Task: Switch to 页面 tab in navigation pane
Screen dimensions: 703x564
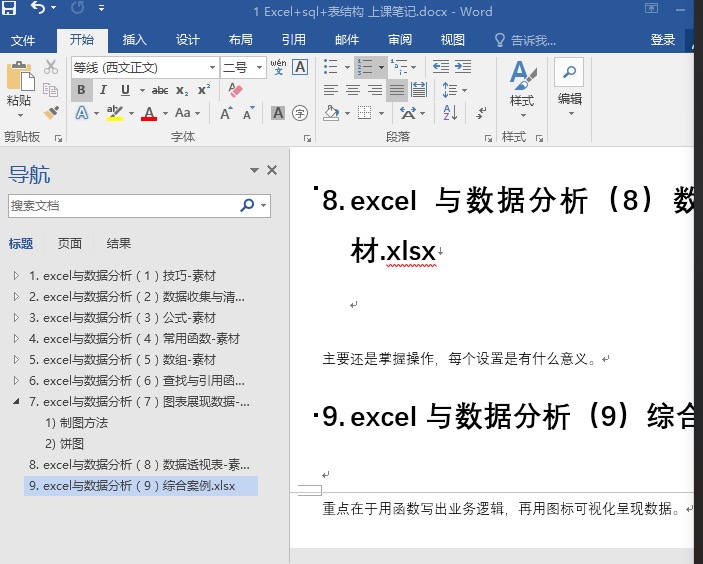Action: [70, 243]
